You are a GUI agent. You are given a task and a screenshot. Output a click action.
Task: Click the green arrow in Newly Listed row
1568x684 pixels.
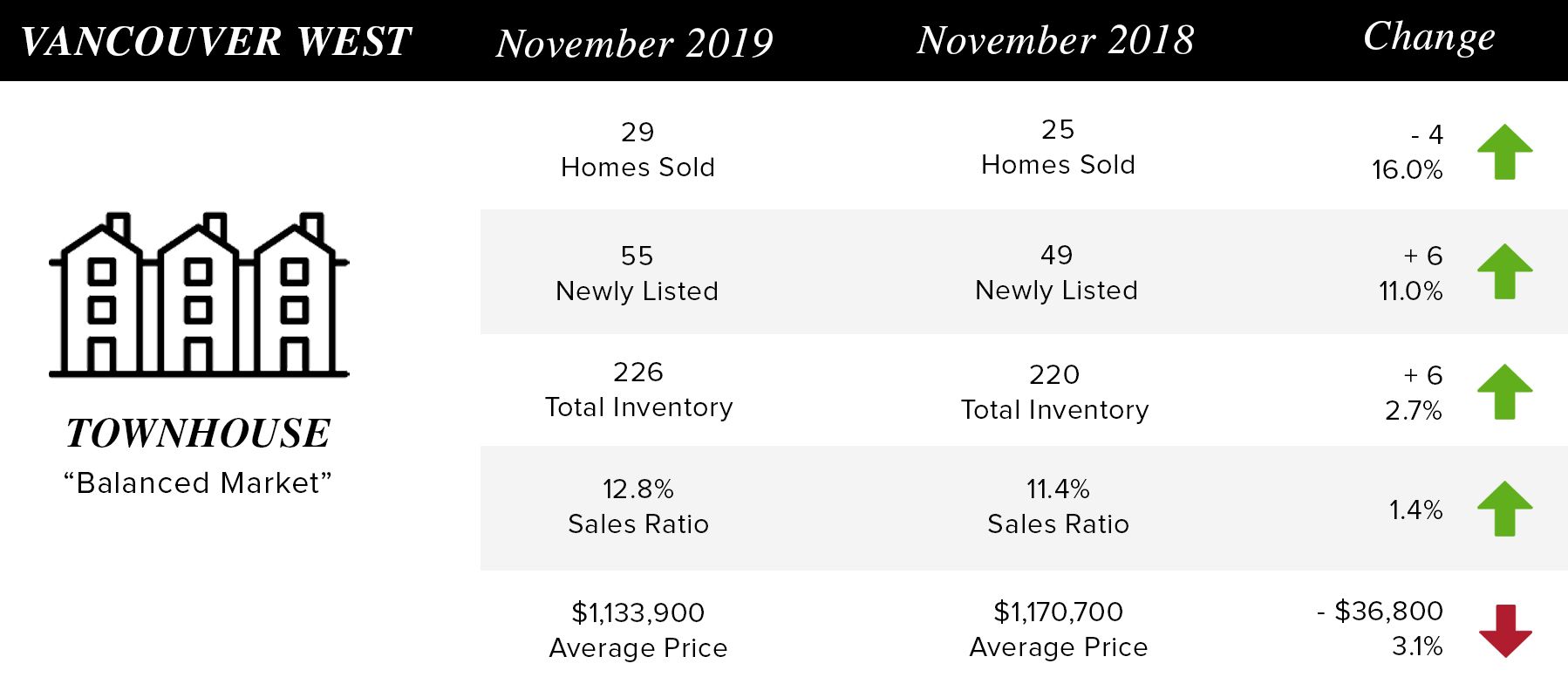1504,271
